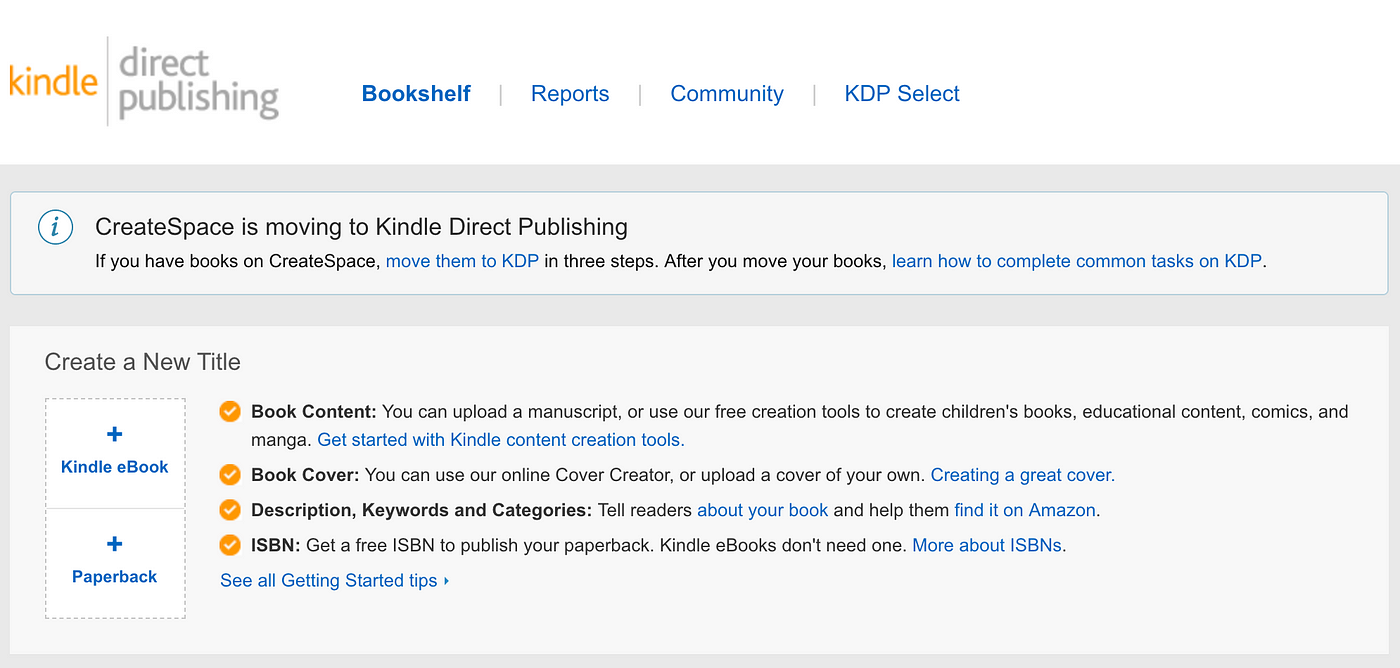Viewport: 1400px width, 668px height.
Task: Click the 'Book Content:' bold label
Action: click(314, 411)
